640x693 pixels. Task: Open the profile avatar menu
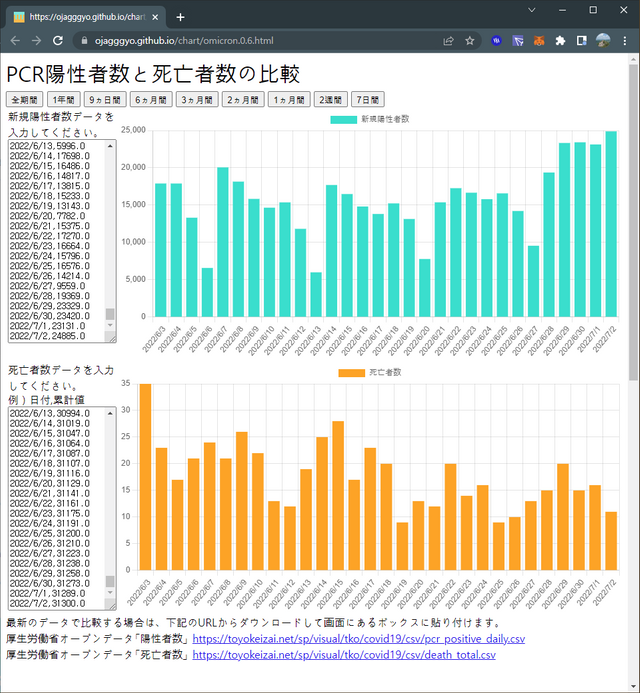pos(603,41)
